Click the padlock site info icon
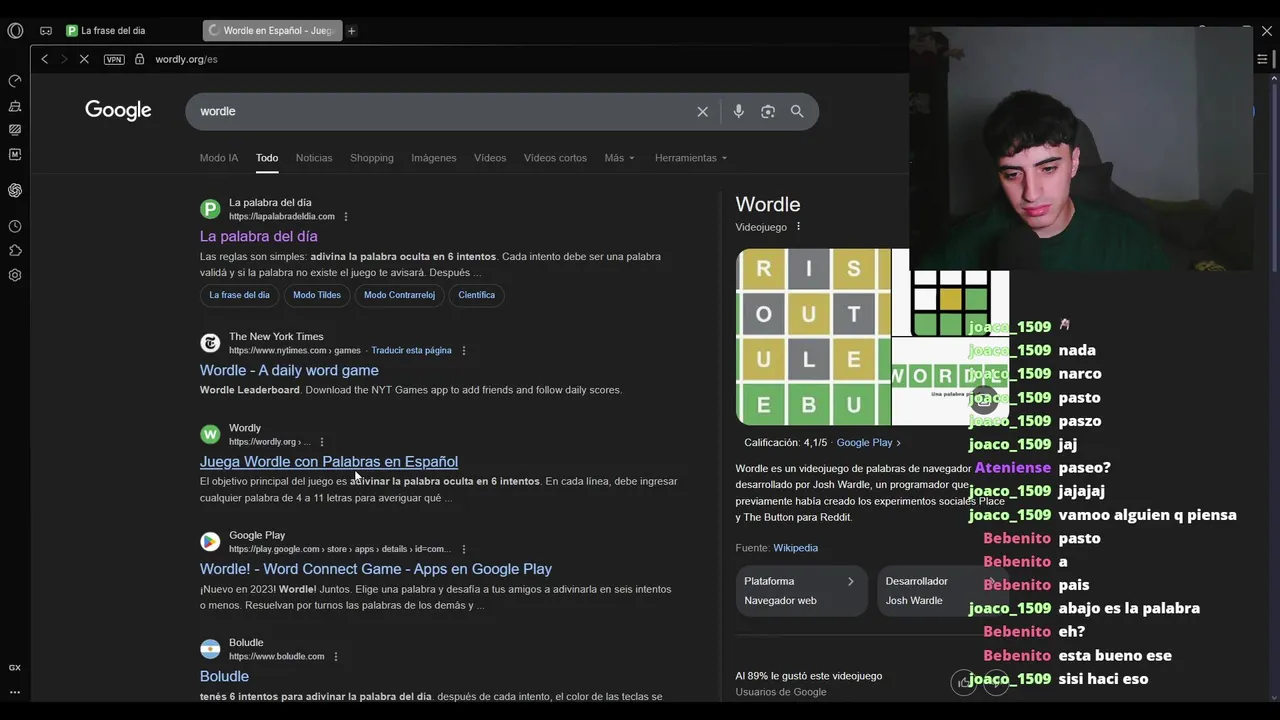The height and width of the screenshot is (720, 1280). (x=139, y=59)
